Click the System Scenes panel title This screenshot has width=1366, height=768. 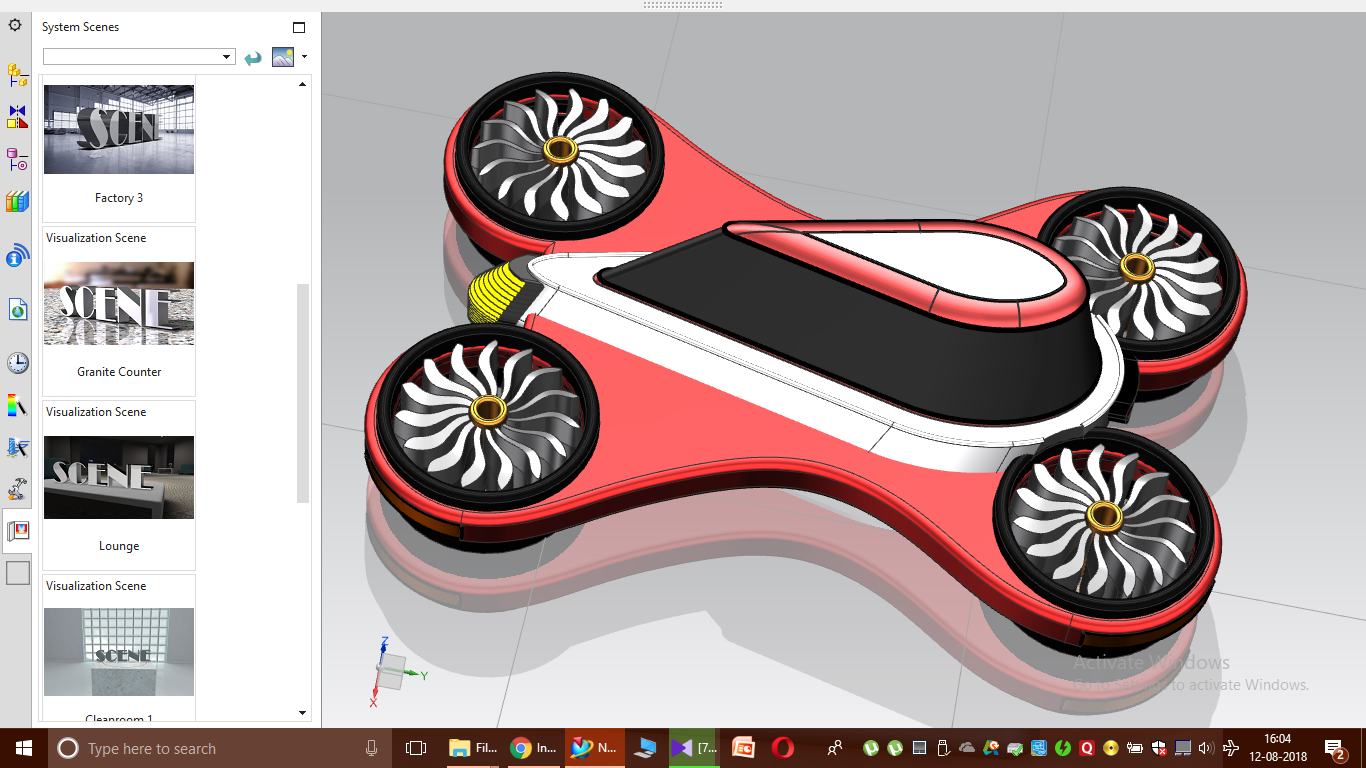click(80, 27)
